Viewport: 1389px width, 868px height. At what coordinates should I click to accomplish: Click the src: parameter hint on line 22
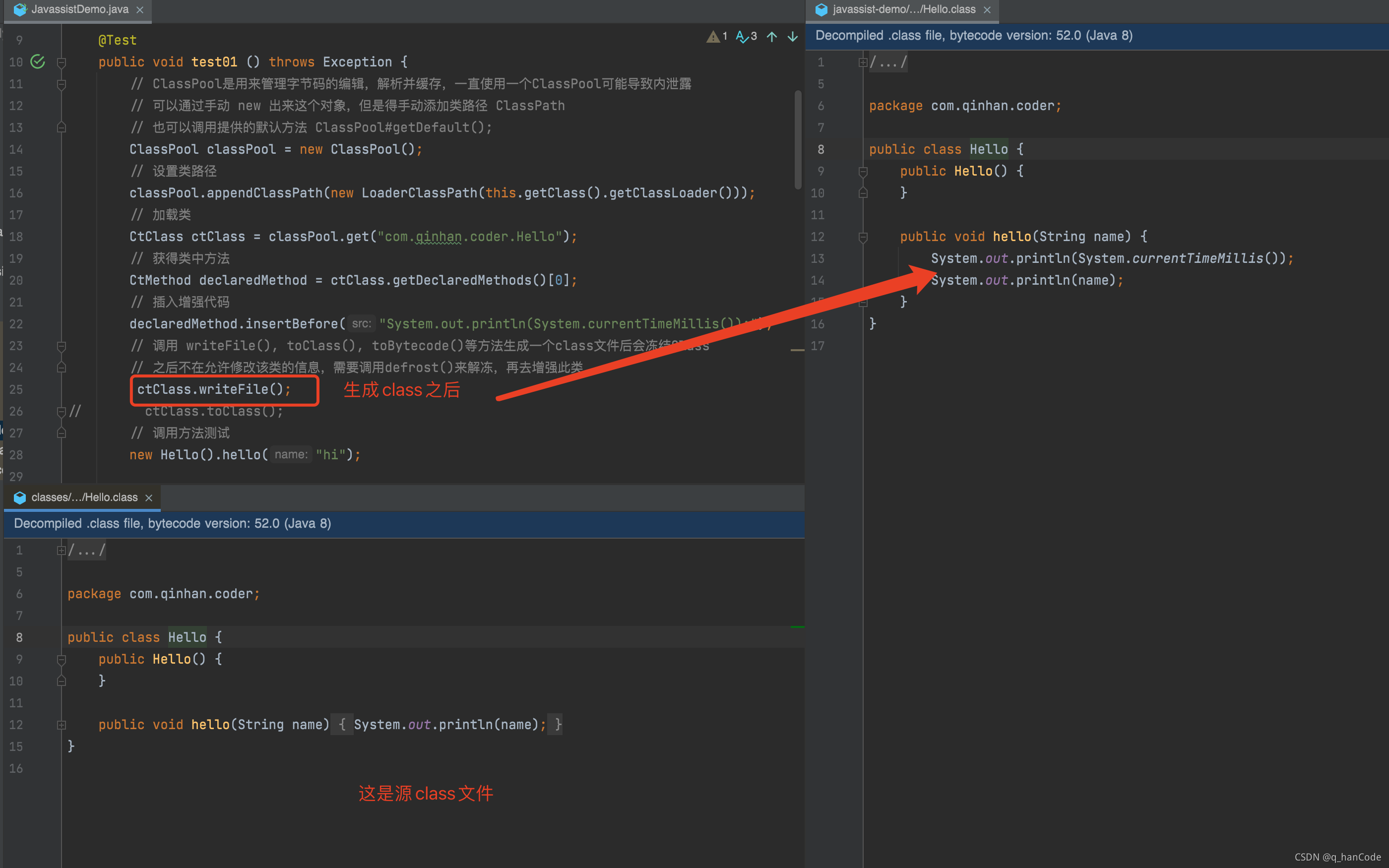(362, 324)
